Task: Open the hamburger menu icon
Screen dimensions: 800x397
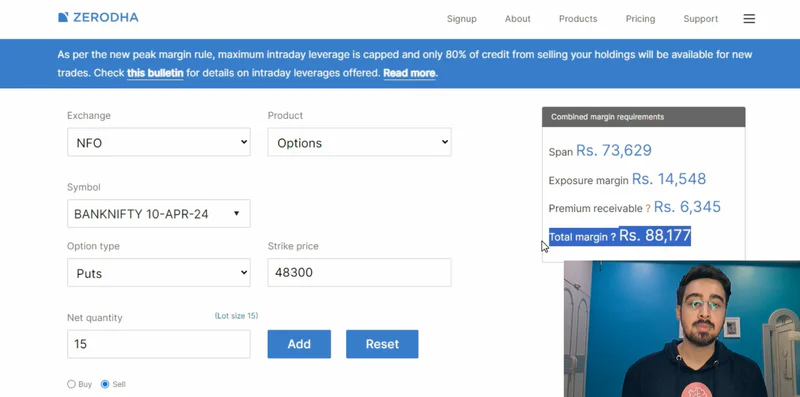Action: (748, 19)
